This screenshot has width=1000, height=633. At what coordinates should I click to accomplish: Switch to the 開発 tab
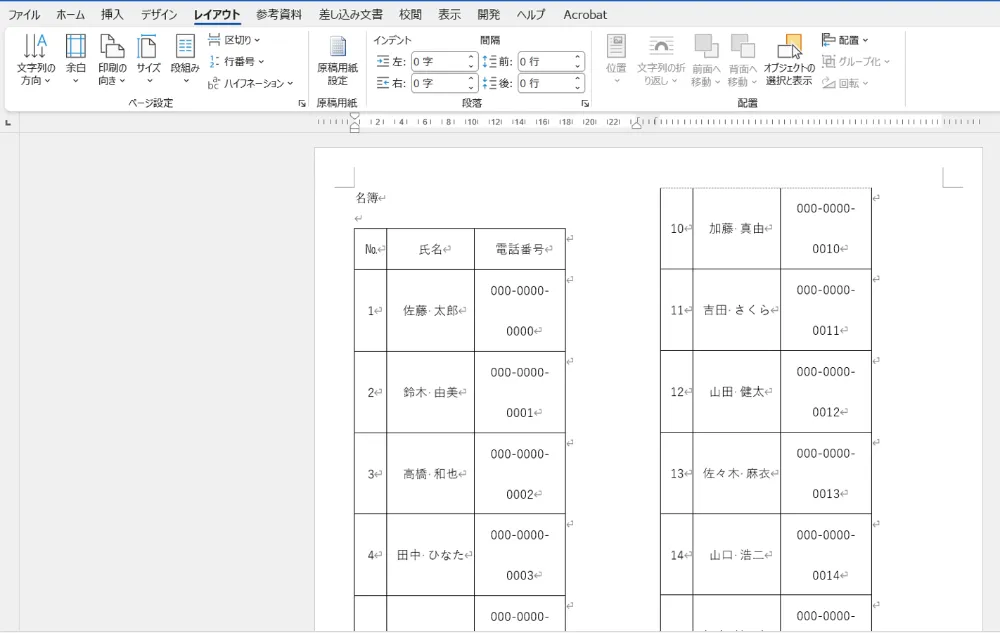pyautogui.click(x=489, y=14)
